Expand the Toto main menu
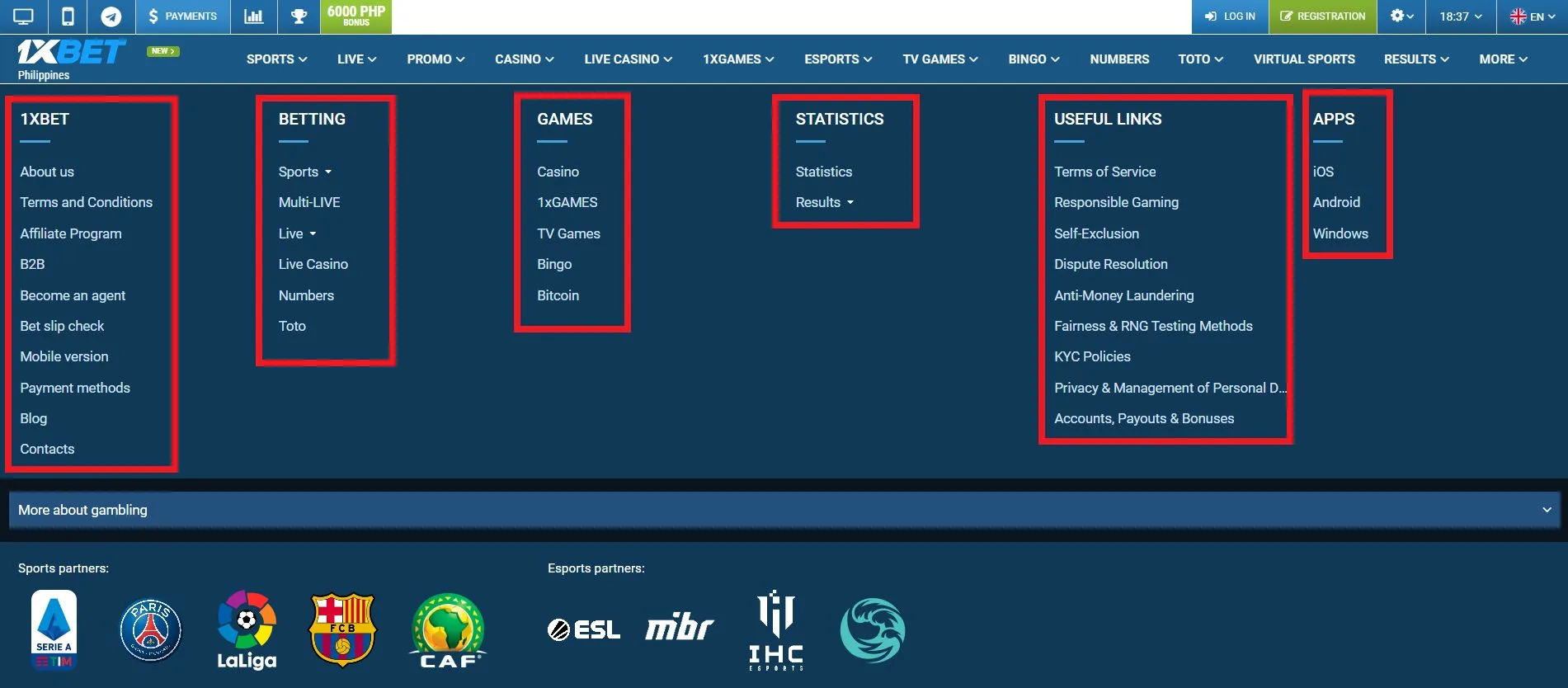The width and height of the screenshot is (1568, 688). coord(1201,59)
